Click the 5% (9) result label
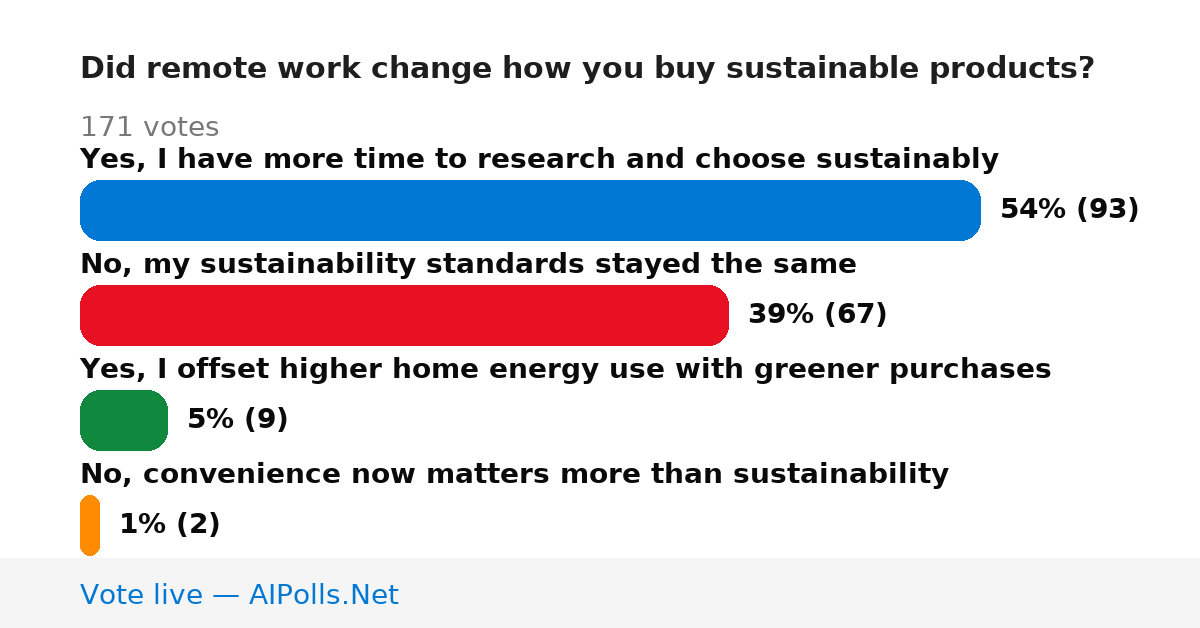This screenshot has width=1200, height=628. [237, 419]
